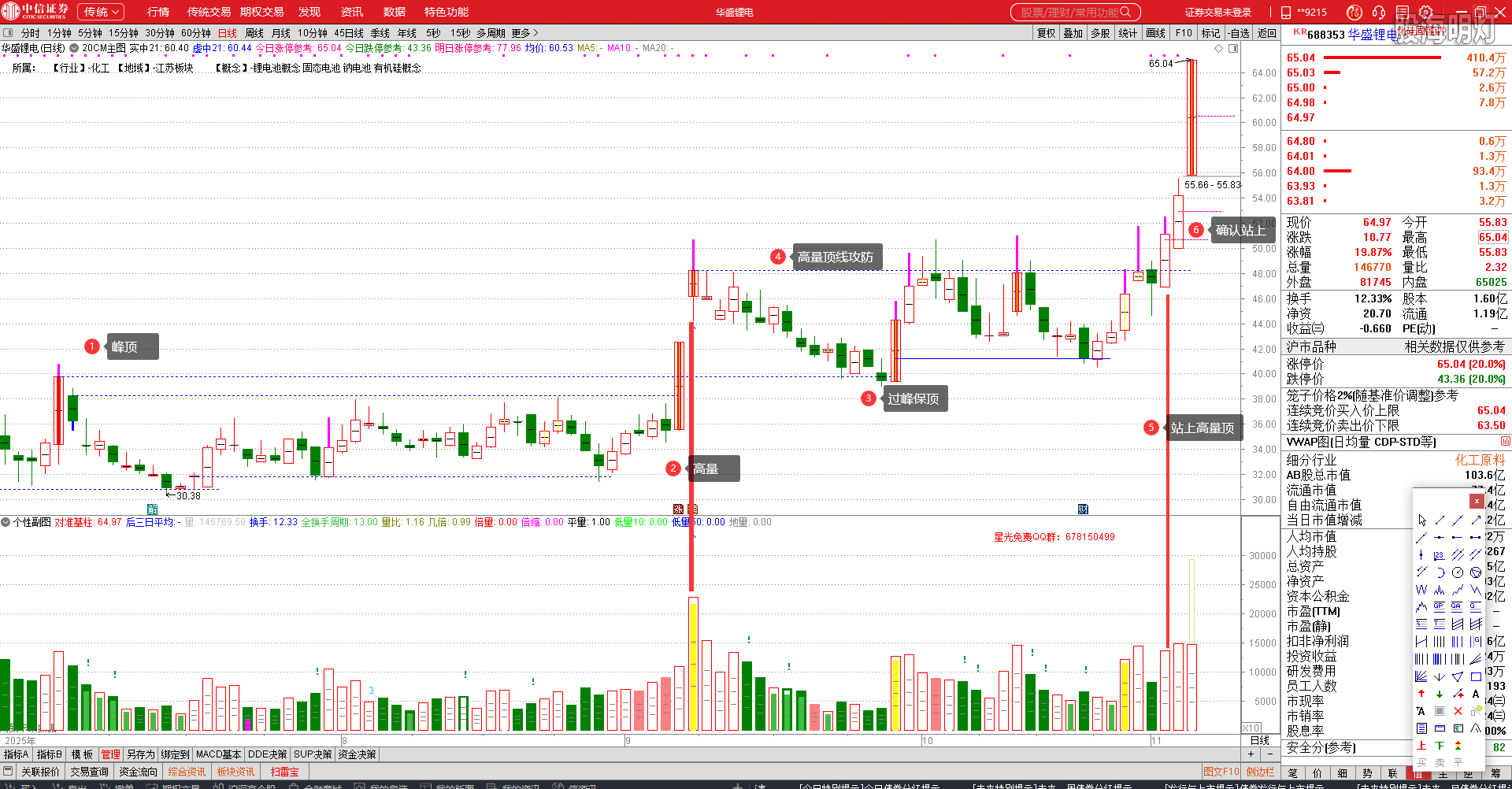Toggle 复权 price adjustment button

pos(1046,33)
